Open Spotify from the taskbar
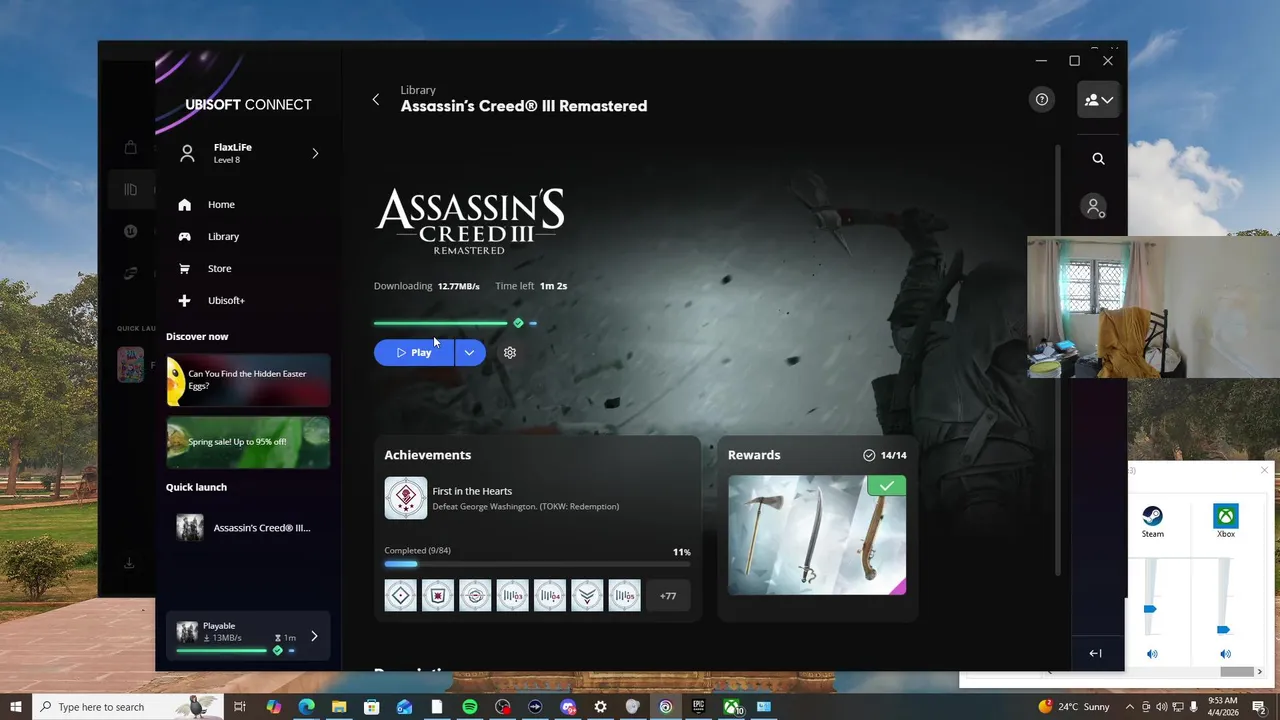 point(470,707)
